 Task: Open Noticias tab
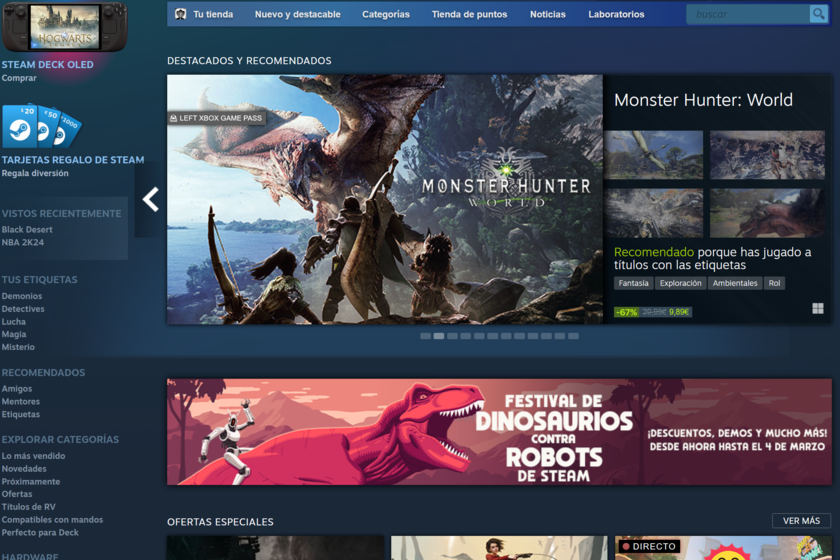548,14
